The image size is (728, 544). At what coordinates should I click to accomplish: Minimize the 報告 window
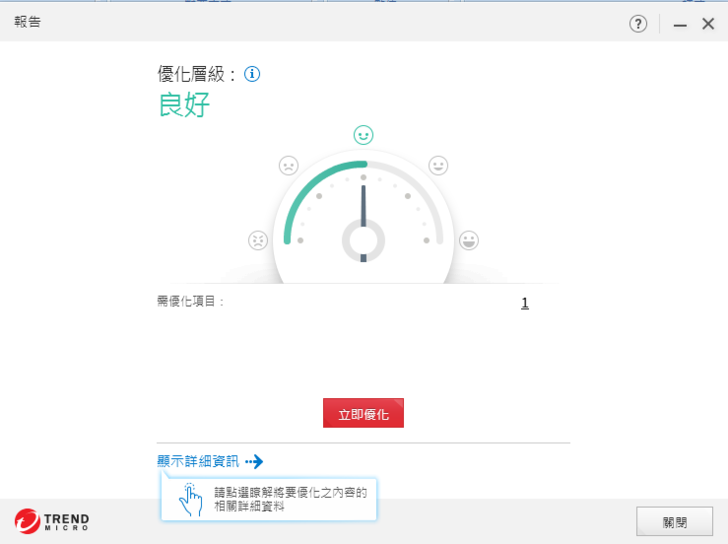680,24
